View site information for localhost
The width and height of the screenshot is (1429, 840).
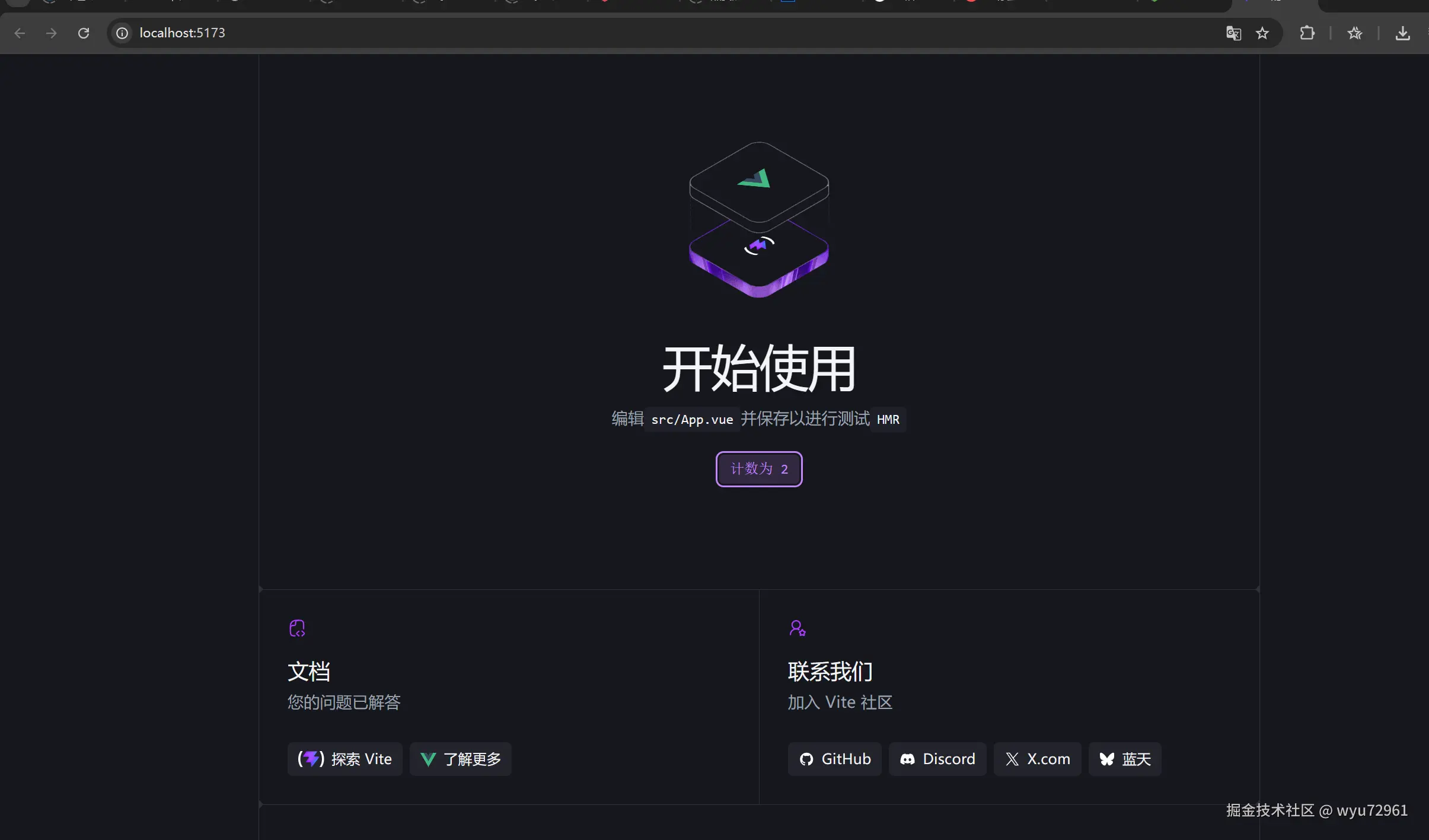(x=122, y=33)
